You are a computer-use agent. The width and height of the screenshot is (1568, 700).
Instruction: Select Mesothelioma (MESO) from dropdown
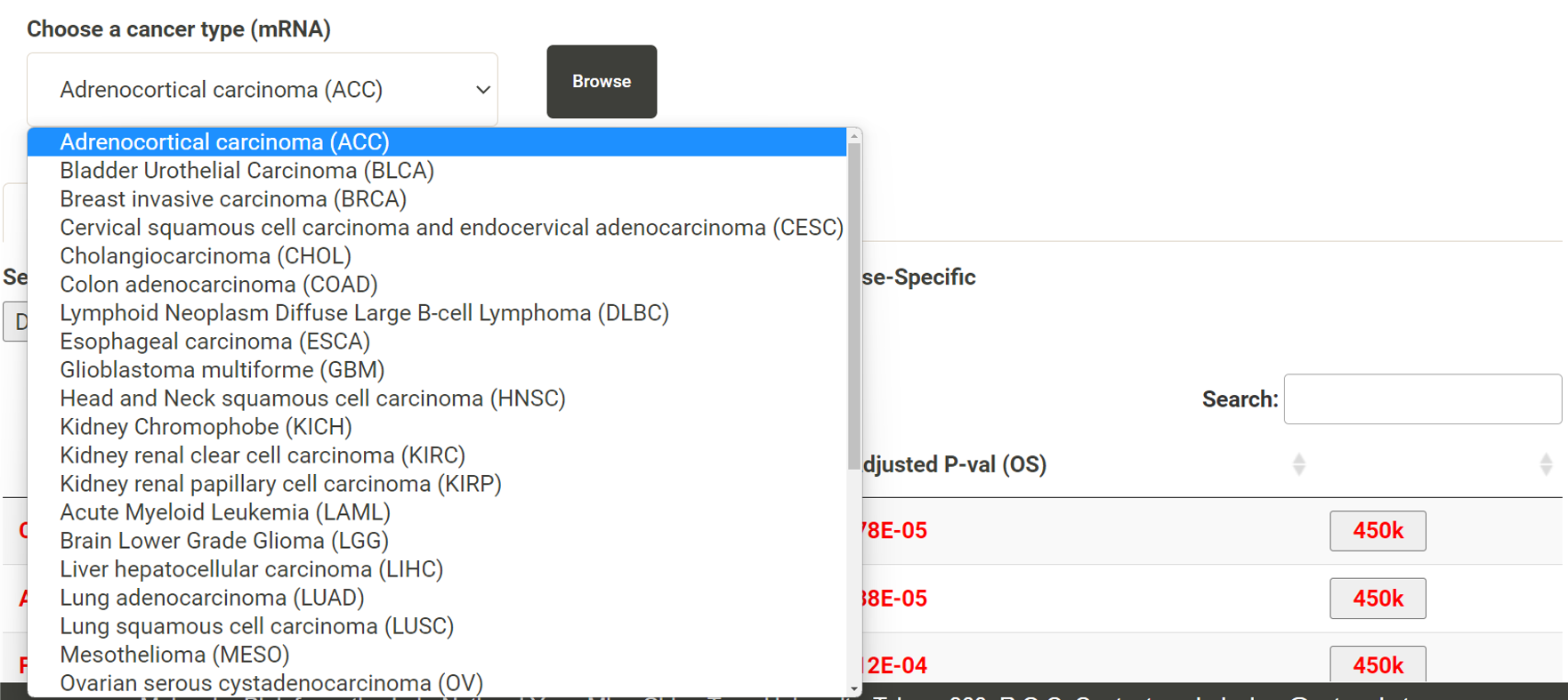pyautogui.click(x=174, y=655)
